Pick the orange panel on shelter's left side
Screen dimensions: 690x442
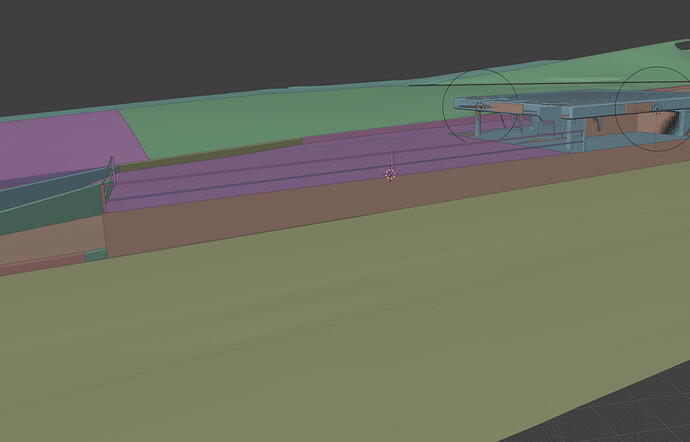point(506,108)
